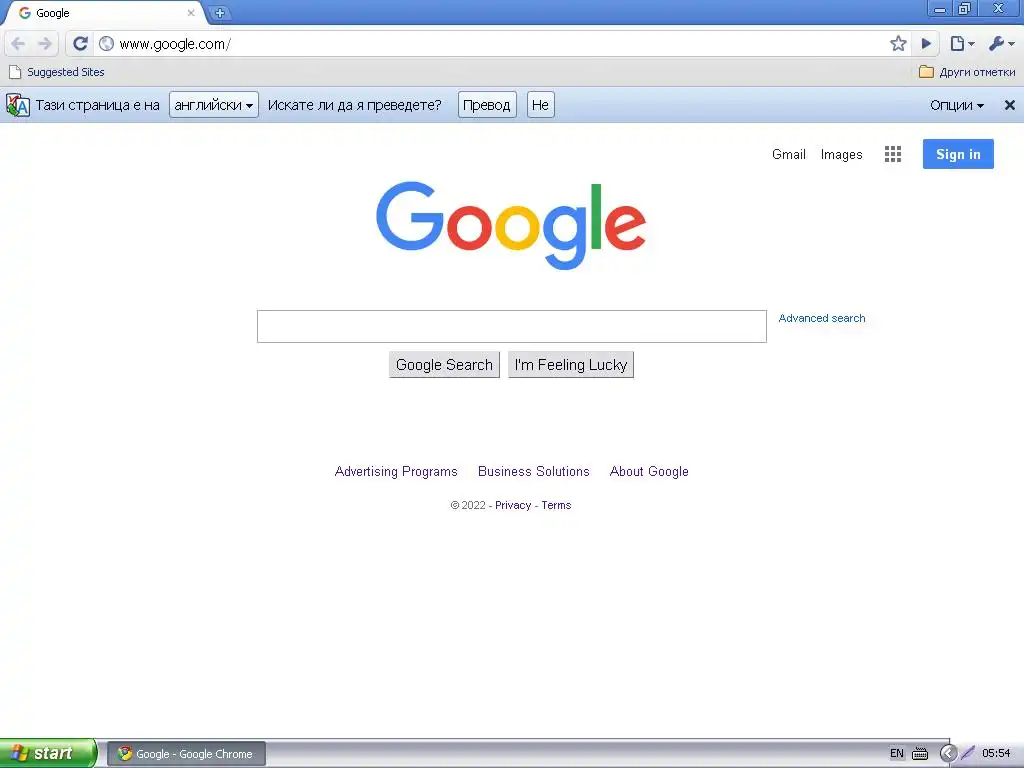Click the pen tray icon beside the clock
Viewport: 1024px width, 768px height.
[x=968, y=753]
